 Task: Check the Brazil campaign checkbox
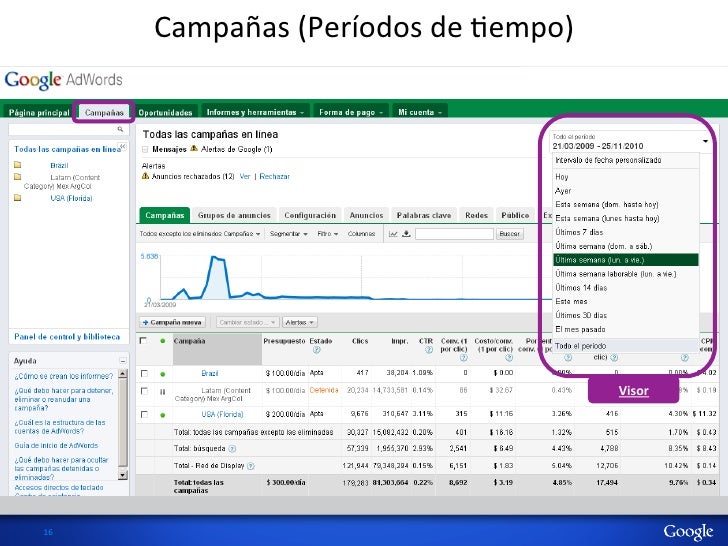click(144, 373)
